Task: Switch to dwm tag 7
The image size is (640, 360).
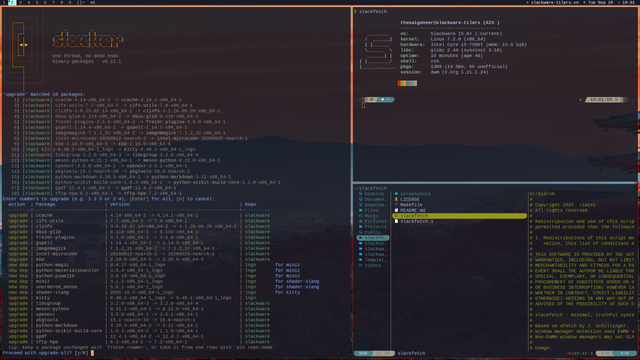Action: tap(53, 2)
